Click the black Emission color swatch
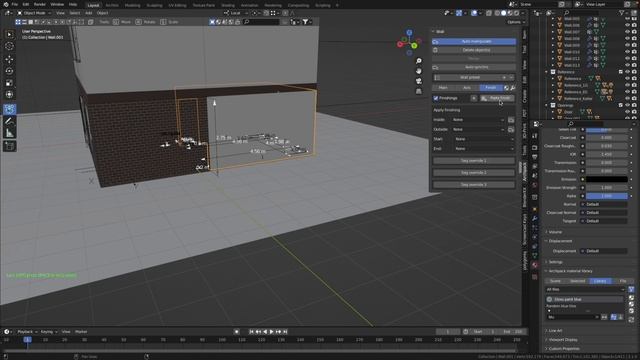The width and height of the screenshot is (640, 360). point(607,180)
